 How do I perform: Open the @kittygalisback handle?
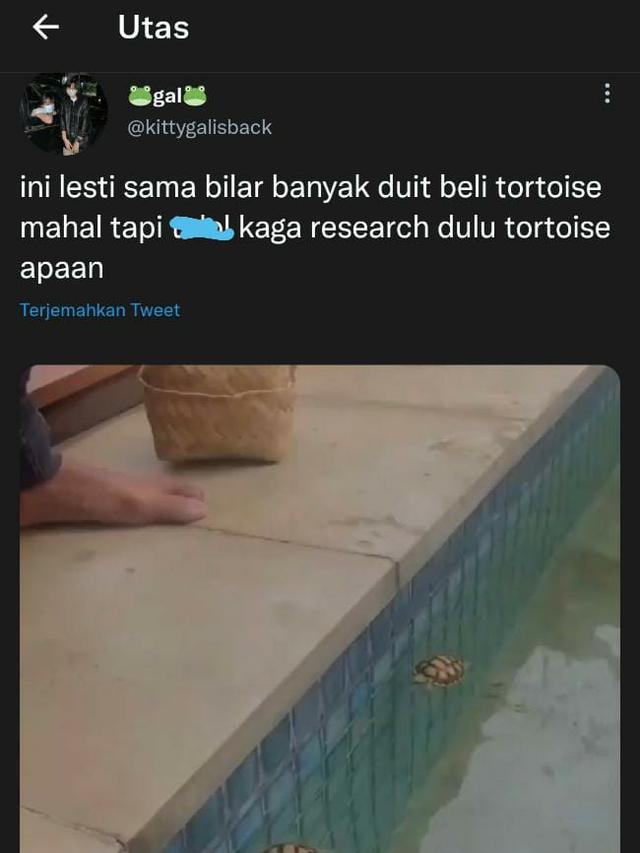(x=199, y=127)
